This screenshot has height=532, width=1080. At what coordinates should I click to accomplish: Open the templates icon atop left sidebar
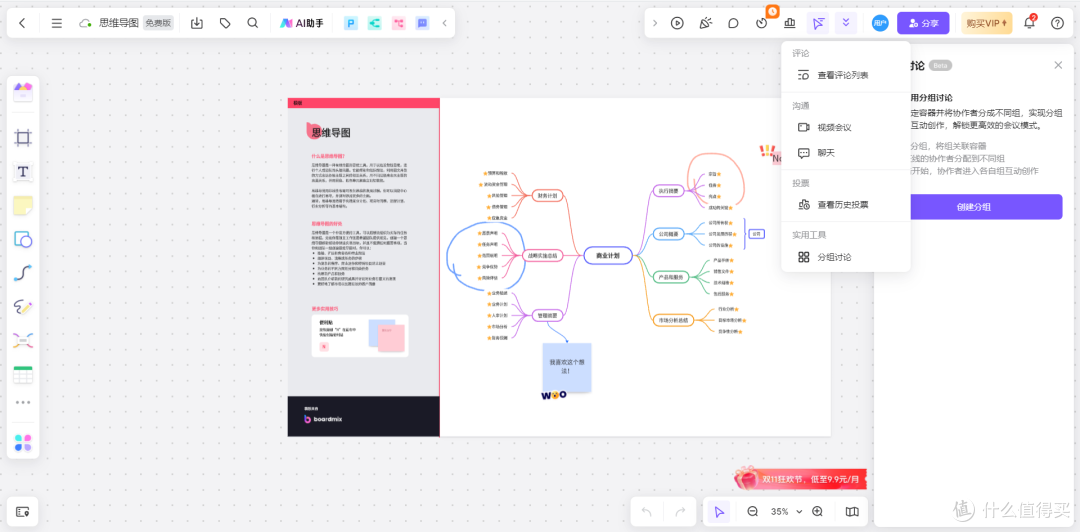tap(23, 92)
